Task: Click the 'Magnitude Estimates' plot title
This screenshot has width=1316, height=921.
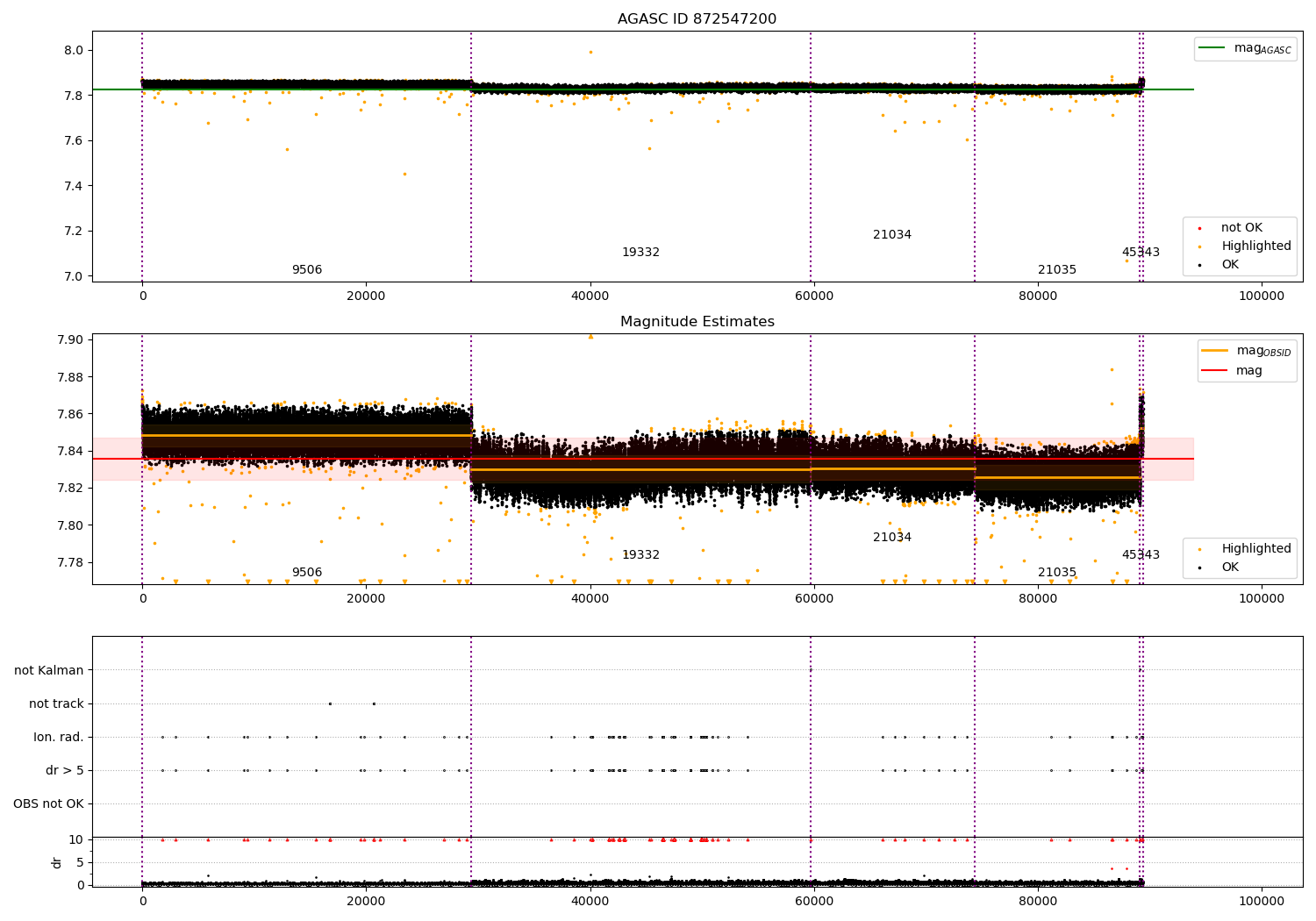Action: click(x=697, y=322)
